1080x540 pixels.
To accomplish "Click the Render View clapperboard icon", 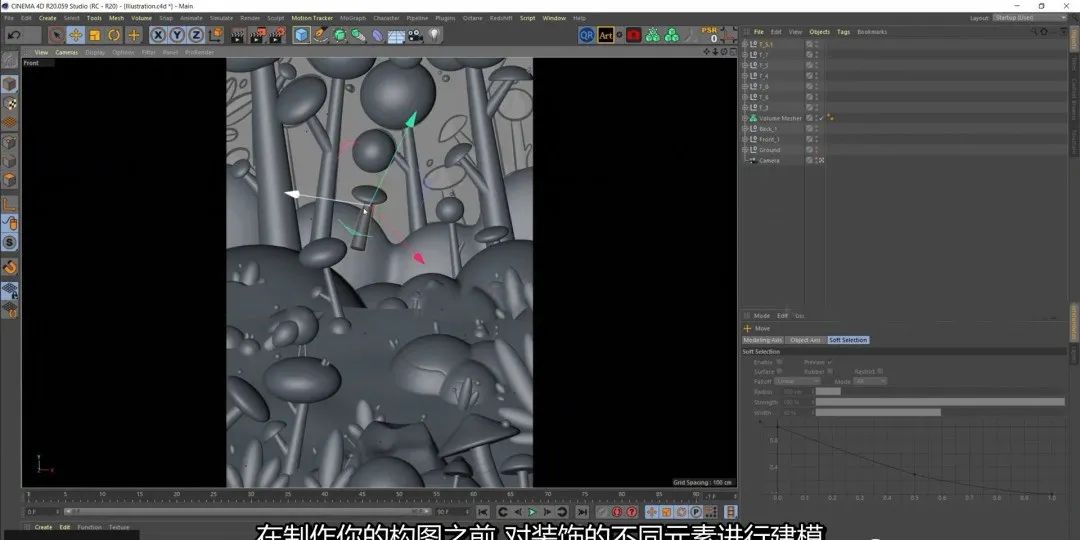I will [x=238, y=35].
